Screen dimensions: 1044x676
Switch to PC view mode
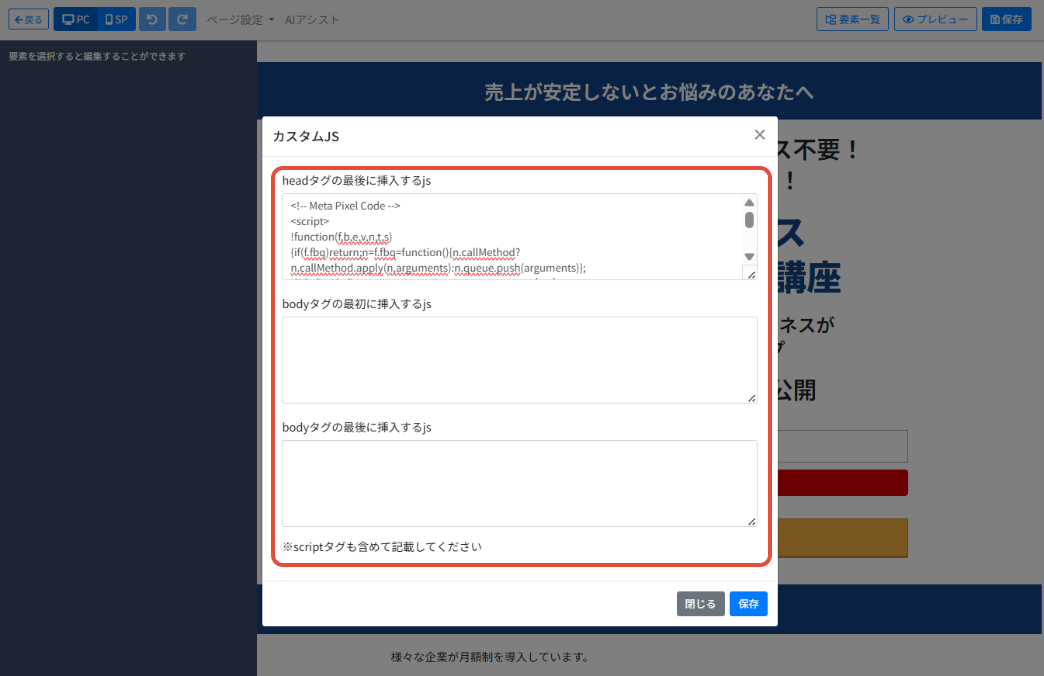75,19
